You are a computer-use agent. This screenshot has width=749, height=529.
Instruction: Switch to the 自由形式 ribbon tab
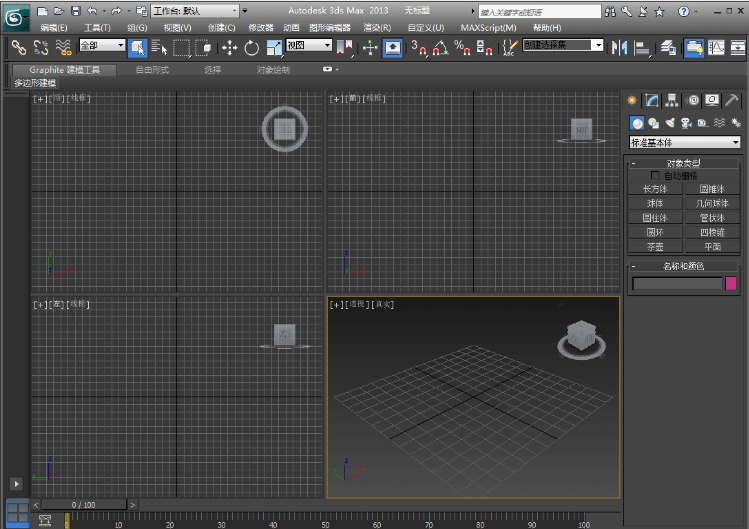(x=152, y=70)
